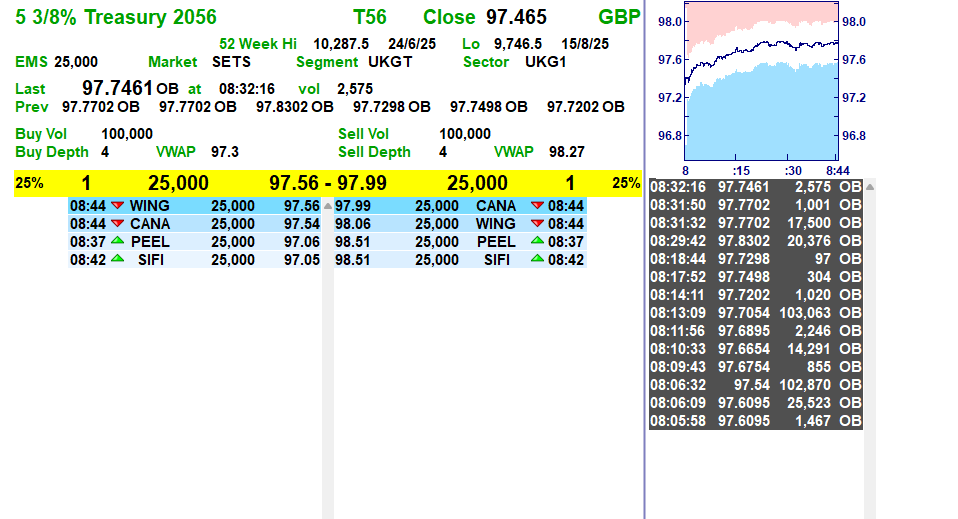
Task: Select the 08:10:33 trade at 97.6654
Action: click(756, 349)
